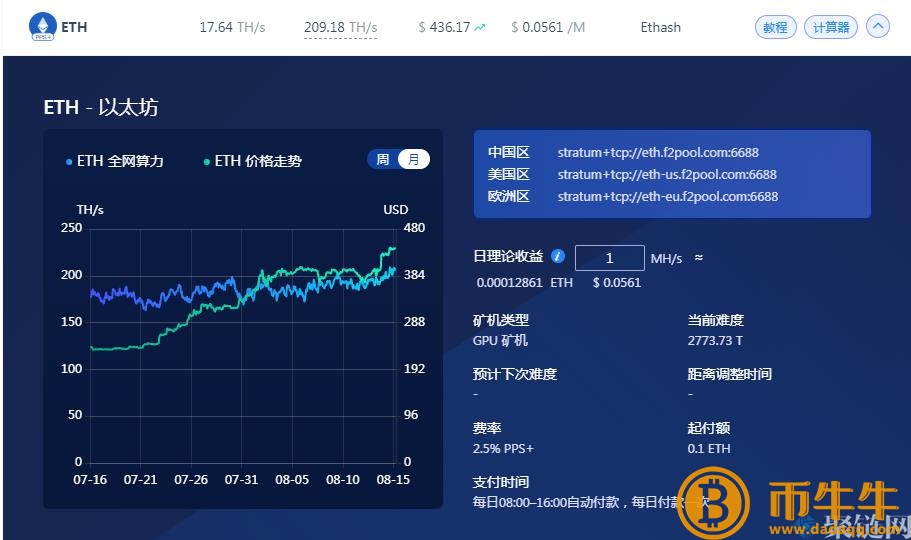Click the 2773.73 T difficulty value
911x540 pixels.
pyautogui.click(x=715, y=341)
